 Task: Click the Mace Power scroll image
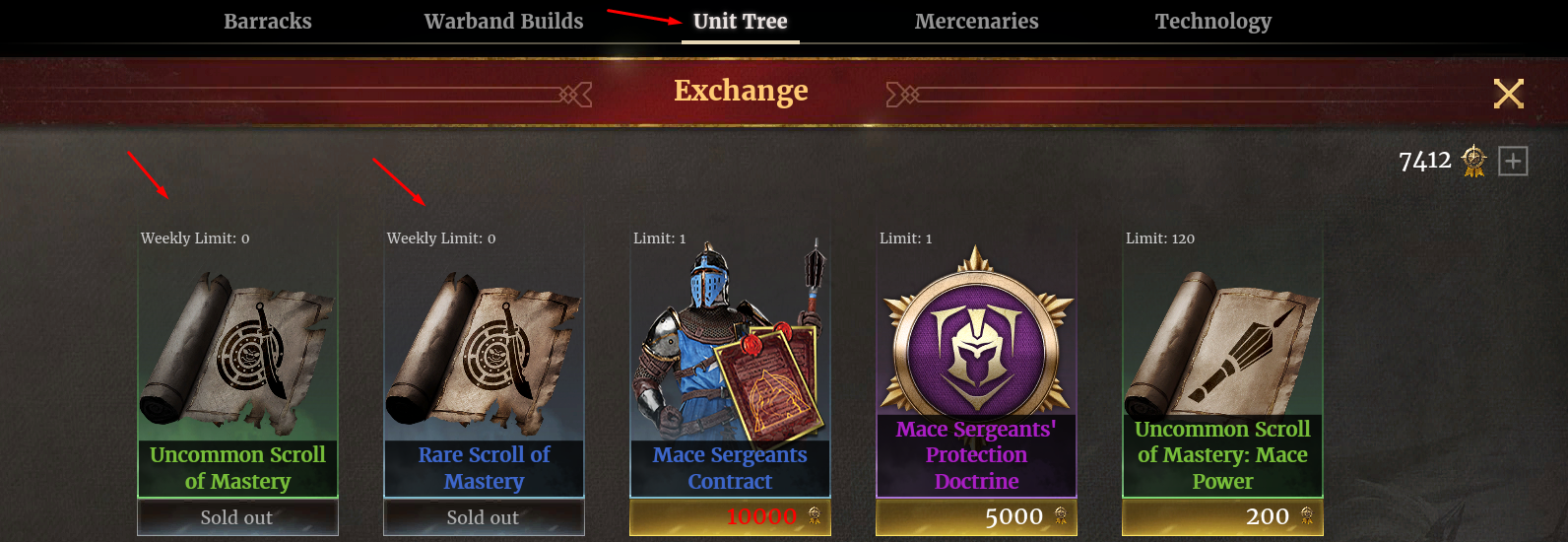(1222, 340)
